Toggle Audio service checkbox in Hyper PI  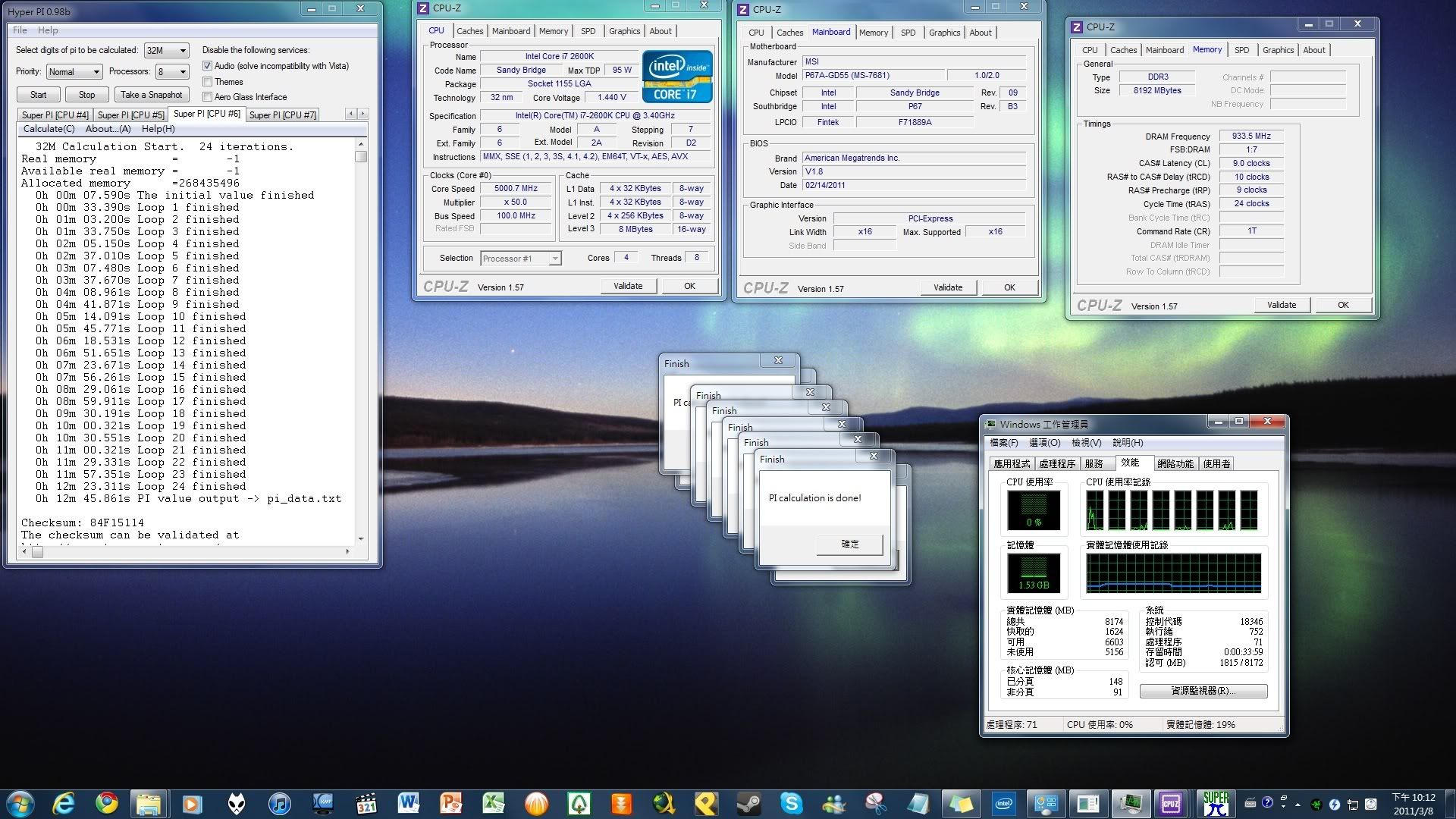click(x=207, y=66)
